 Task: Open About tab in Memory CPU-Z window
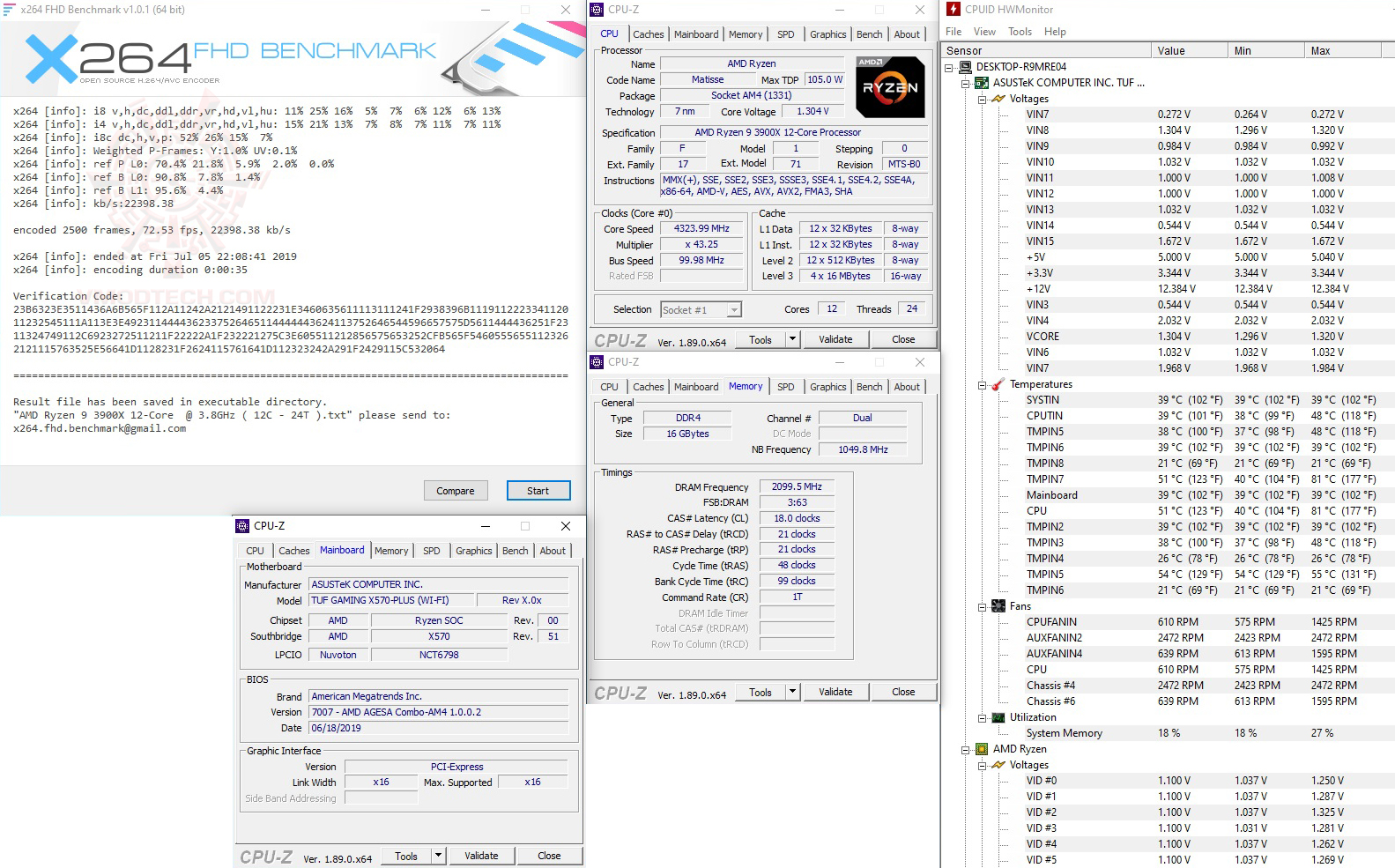pyautogui.click(x=907, y=387)
